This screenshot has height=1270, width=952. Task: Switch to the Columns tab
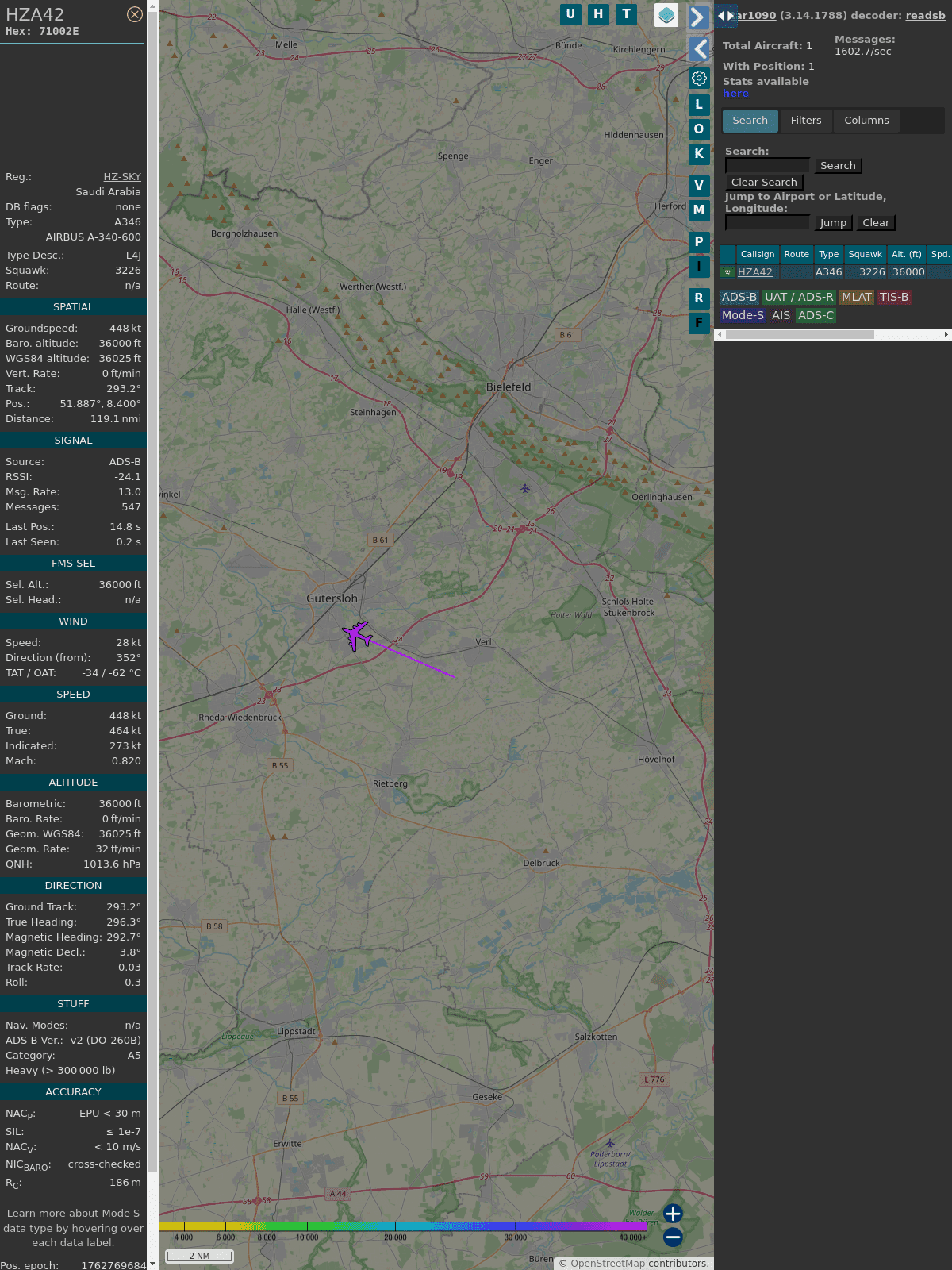[x=866, y=121]
